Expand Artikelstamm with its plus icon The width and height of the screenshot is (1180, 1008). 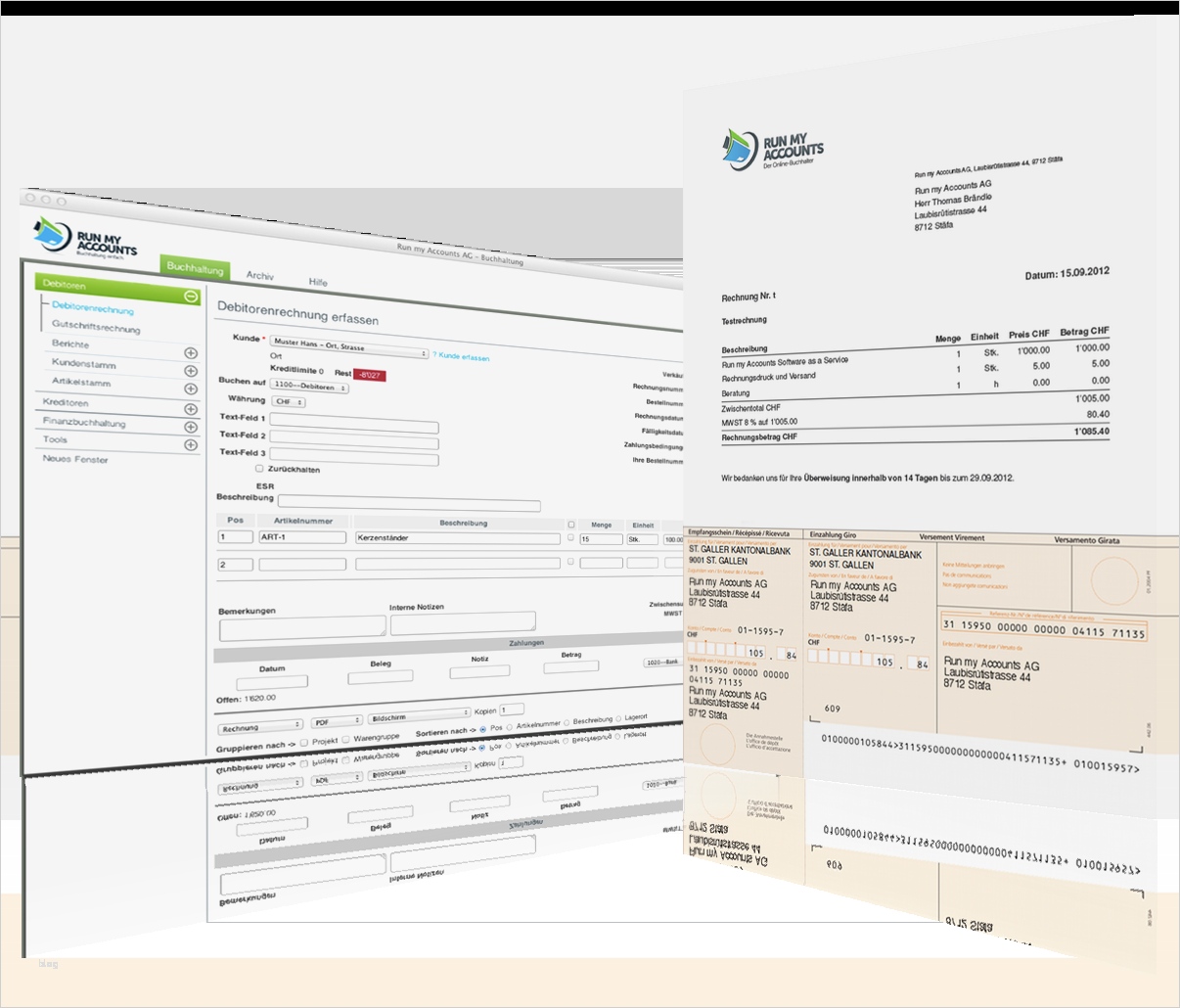click(x=191, y=389)
